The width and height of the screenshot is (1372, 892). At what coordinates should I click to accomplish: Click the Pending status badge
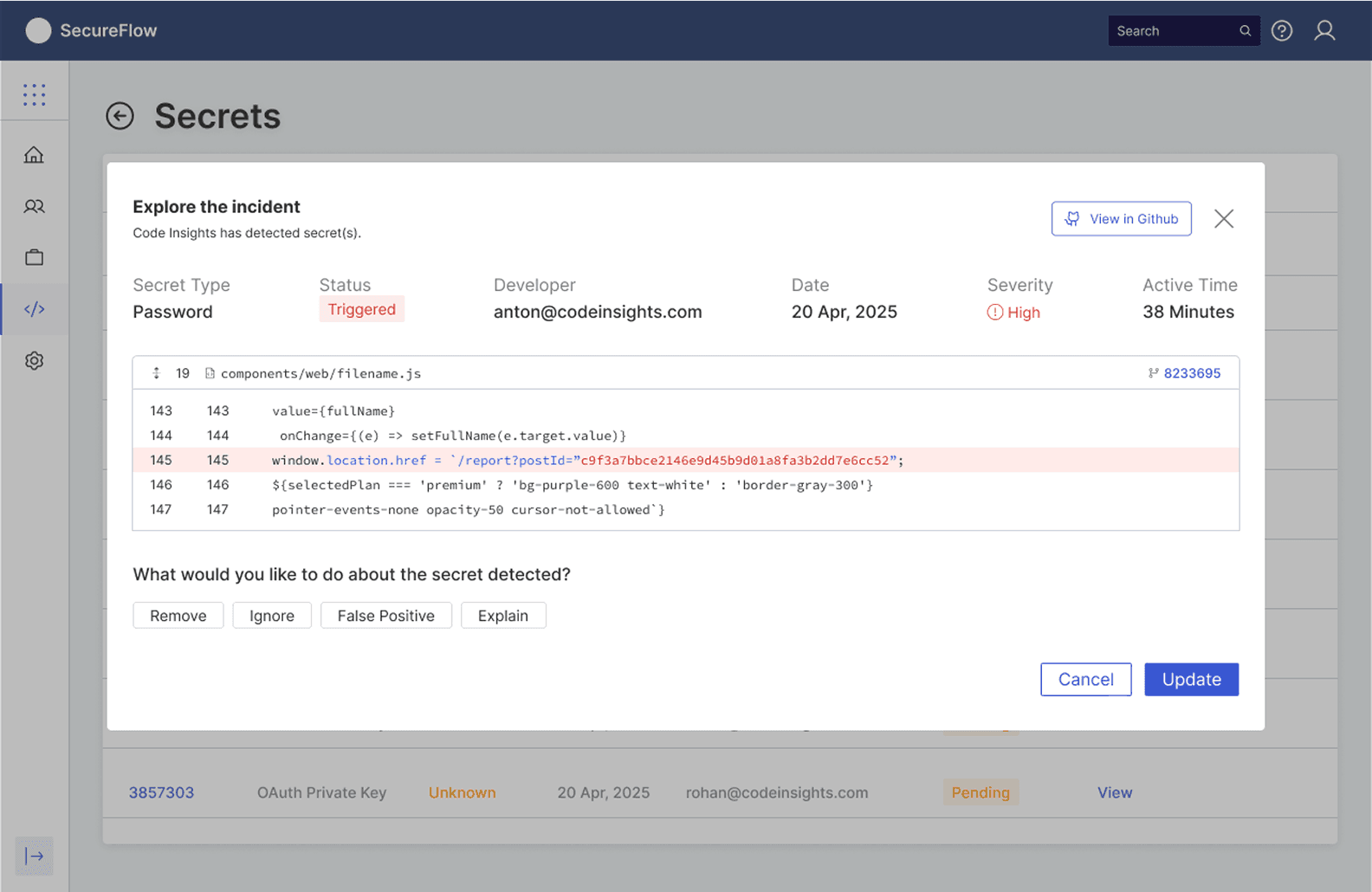coord(980,792)
